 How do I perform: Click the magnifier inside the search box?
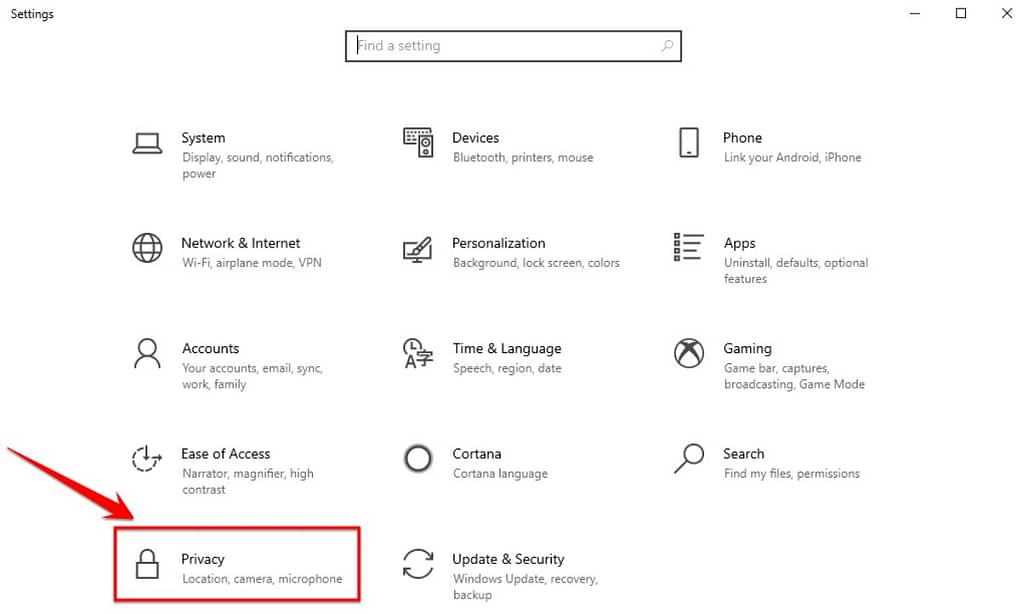point(667,46)
